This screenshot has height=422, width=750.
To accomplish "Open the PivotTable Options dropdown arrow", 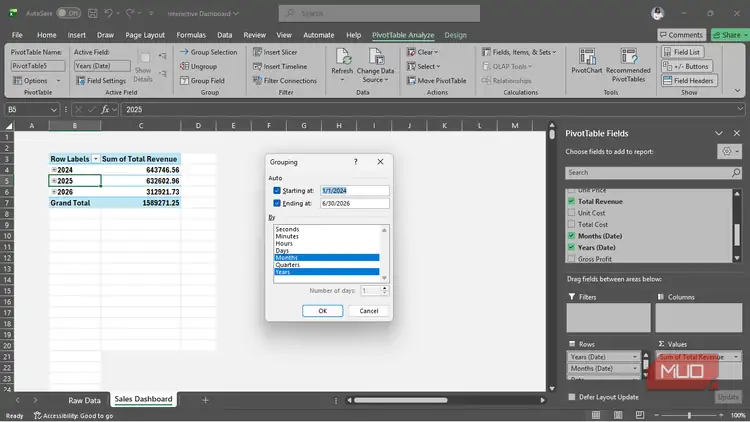I will click(58, 81).
